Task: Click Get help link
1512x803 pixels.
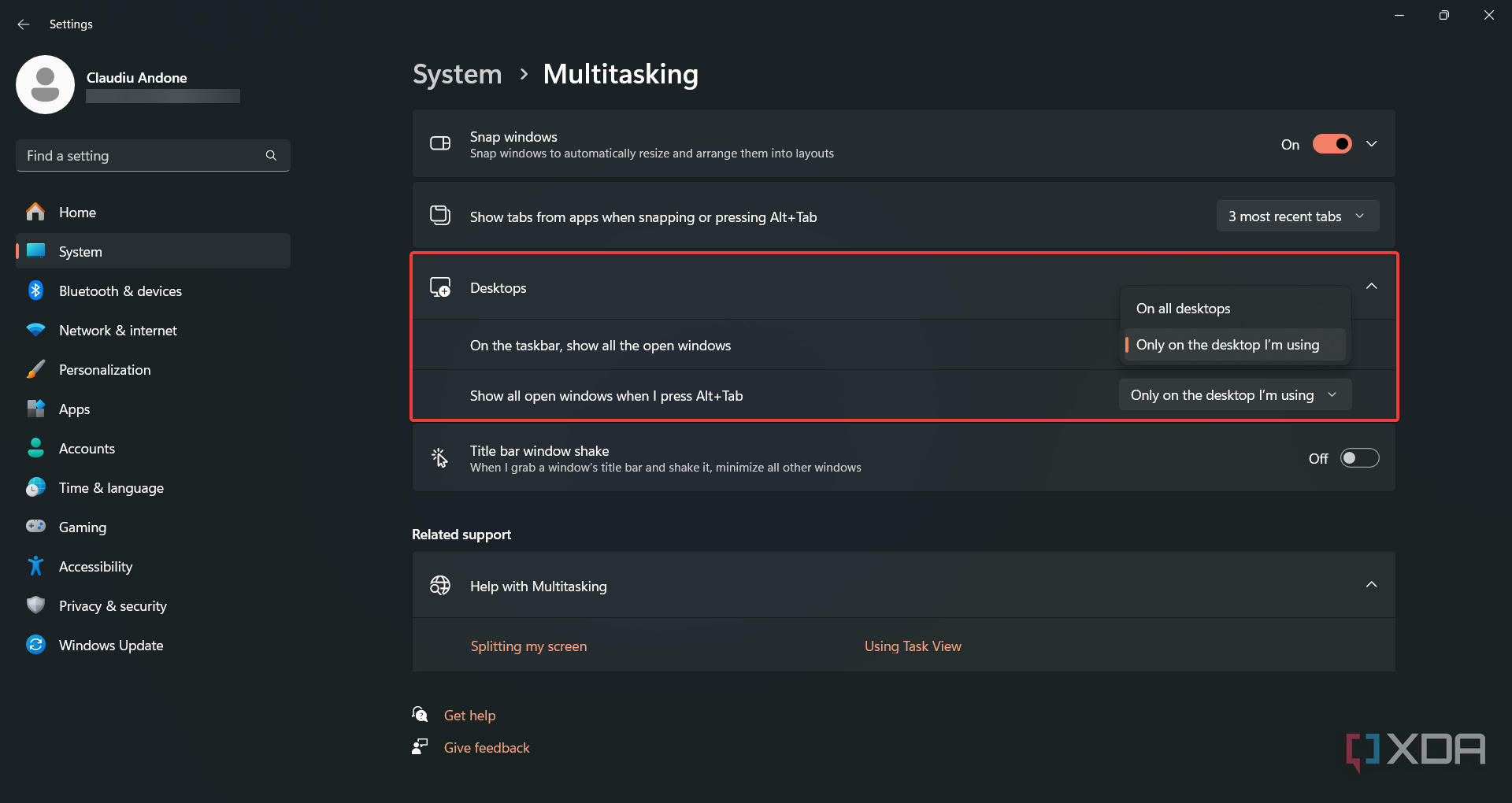Action: (469, 716)
